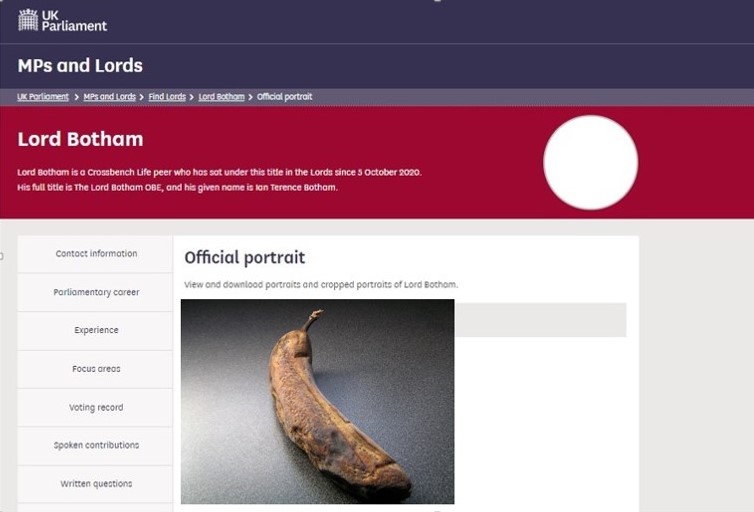View the Voting record section
The height and width of the screenshot is (512, 754).
pyautogui.click(x=96, y=407)
